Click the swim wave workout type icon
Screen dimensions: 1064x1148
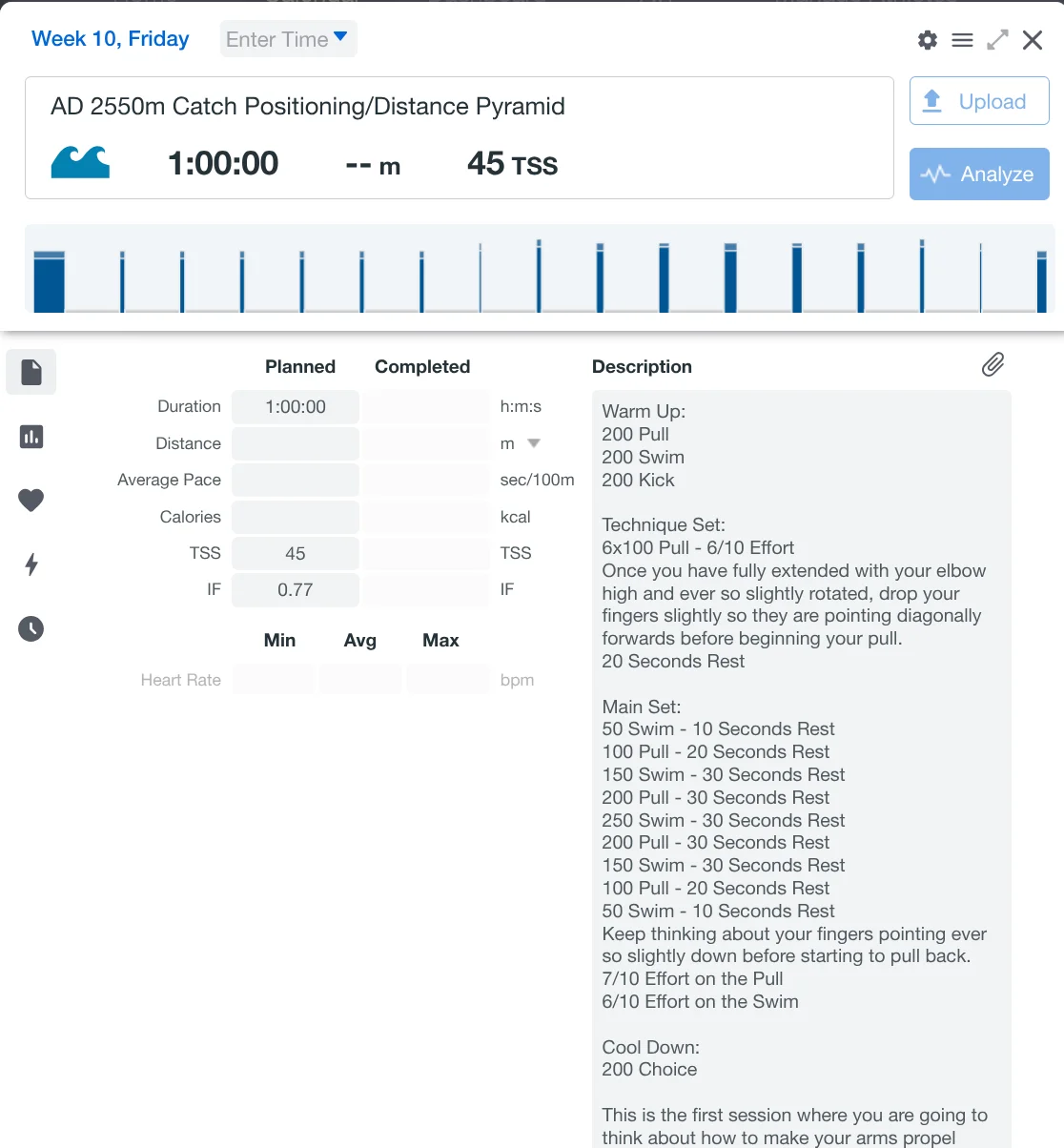(80, 163)
